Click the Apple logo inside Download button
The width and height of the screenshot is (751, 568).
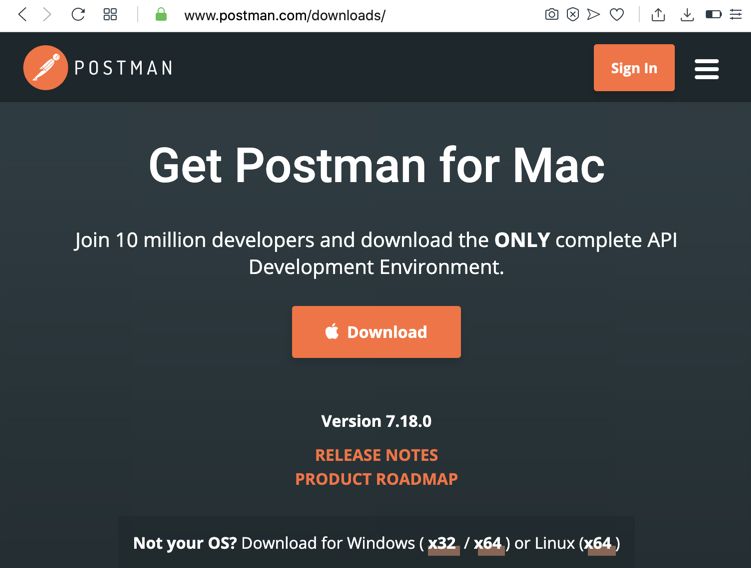(332, 331)
